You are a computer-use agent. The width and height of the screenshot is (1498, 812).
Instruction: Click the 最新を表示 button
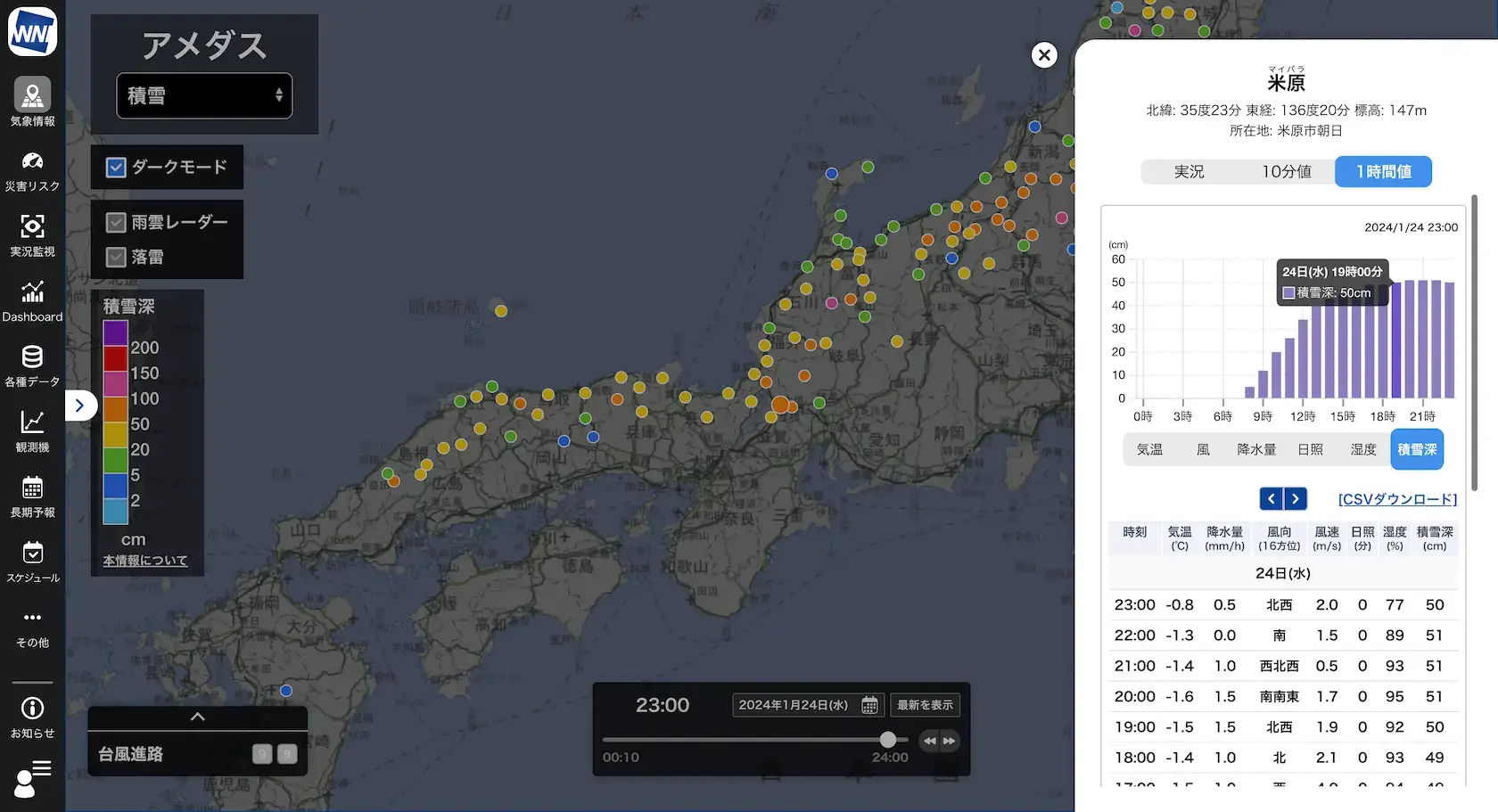click(x=925, y=705)
